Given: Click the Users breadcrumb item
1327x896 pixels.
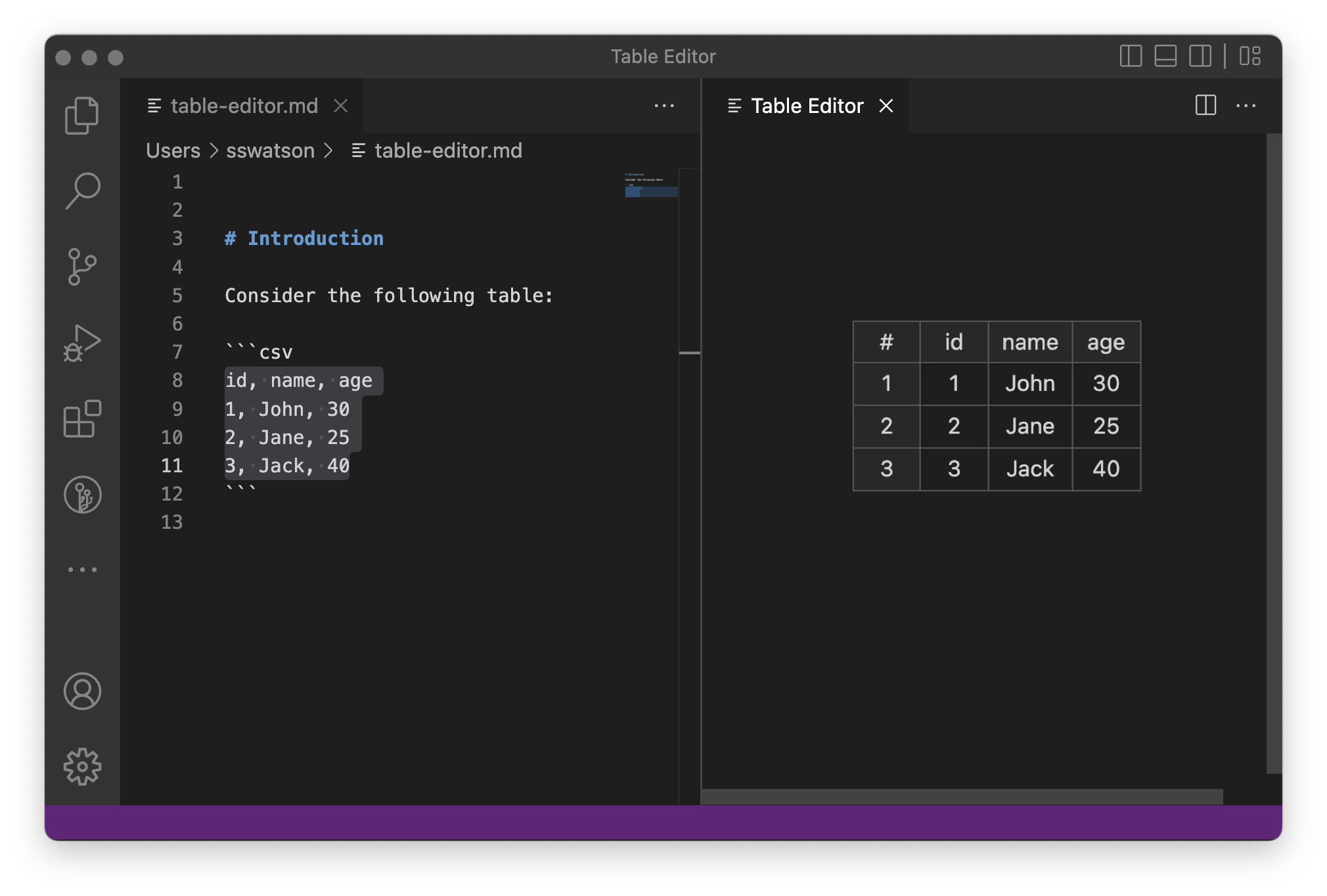Looking at the screenshot, I should tap(173, 151).
